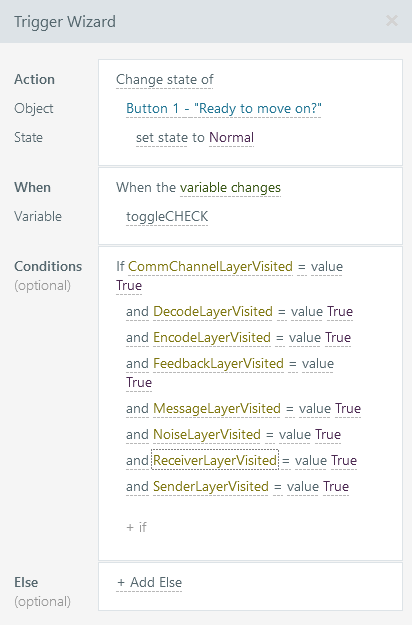The height and width of the screenshot is (625, 412).
Task: Toggle 'and' operator before DecodeLayerVisited
Action: coord(137,311)
